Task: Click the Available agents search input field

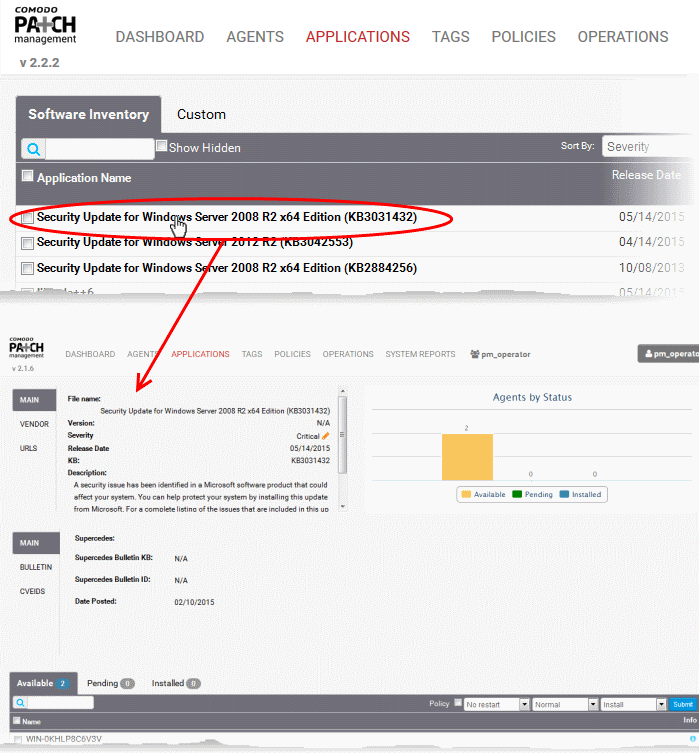Action: 60,703
